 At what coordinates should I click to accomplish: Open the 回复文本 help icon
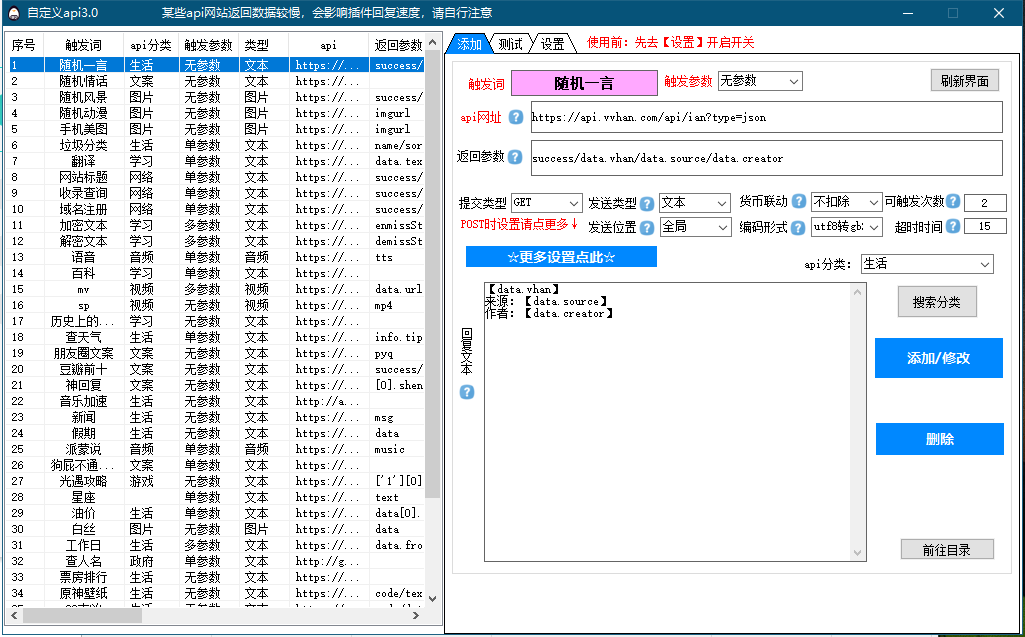click(x=466, y=392)
